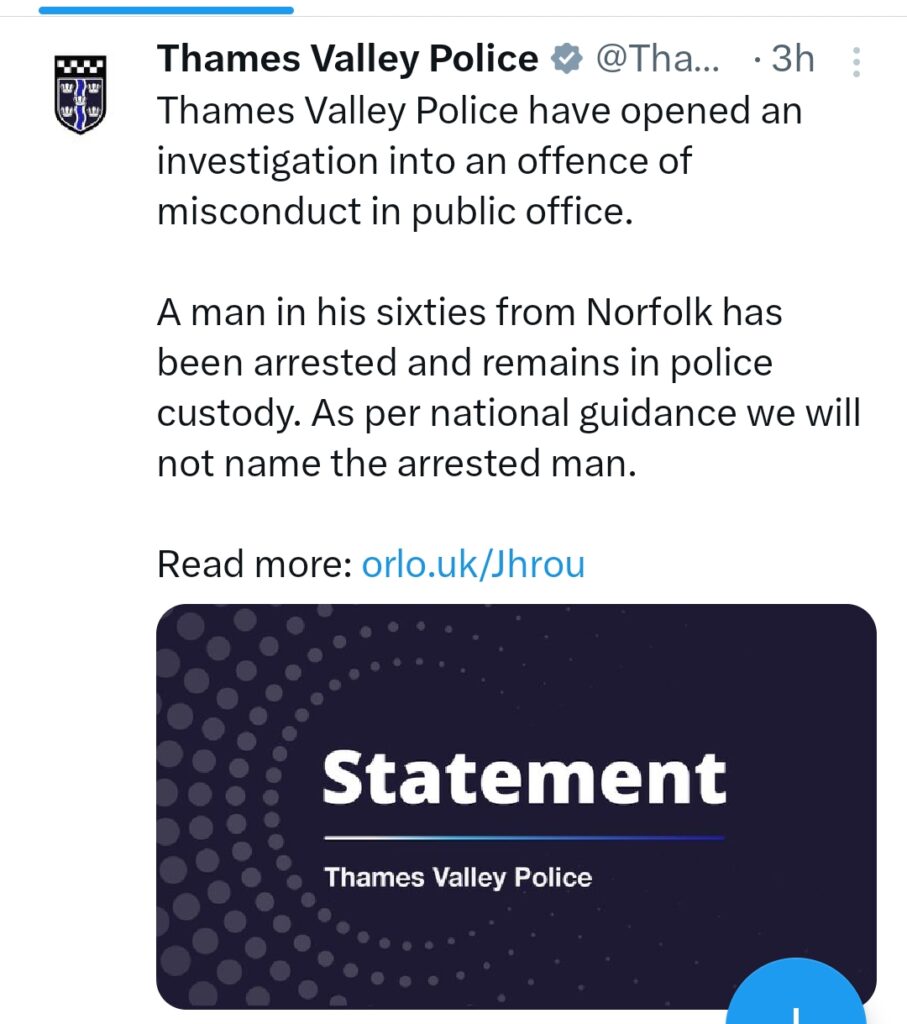Viewport: 907px width, 1024px height.
Task: Tap the phrase "misconduct in public office"
Action: pyautogui.click(x=395, y=213)
